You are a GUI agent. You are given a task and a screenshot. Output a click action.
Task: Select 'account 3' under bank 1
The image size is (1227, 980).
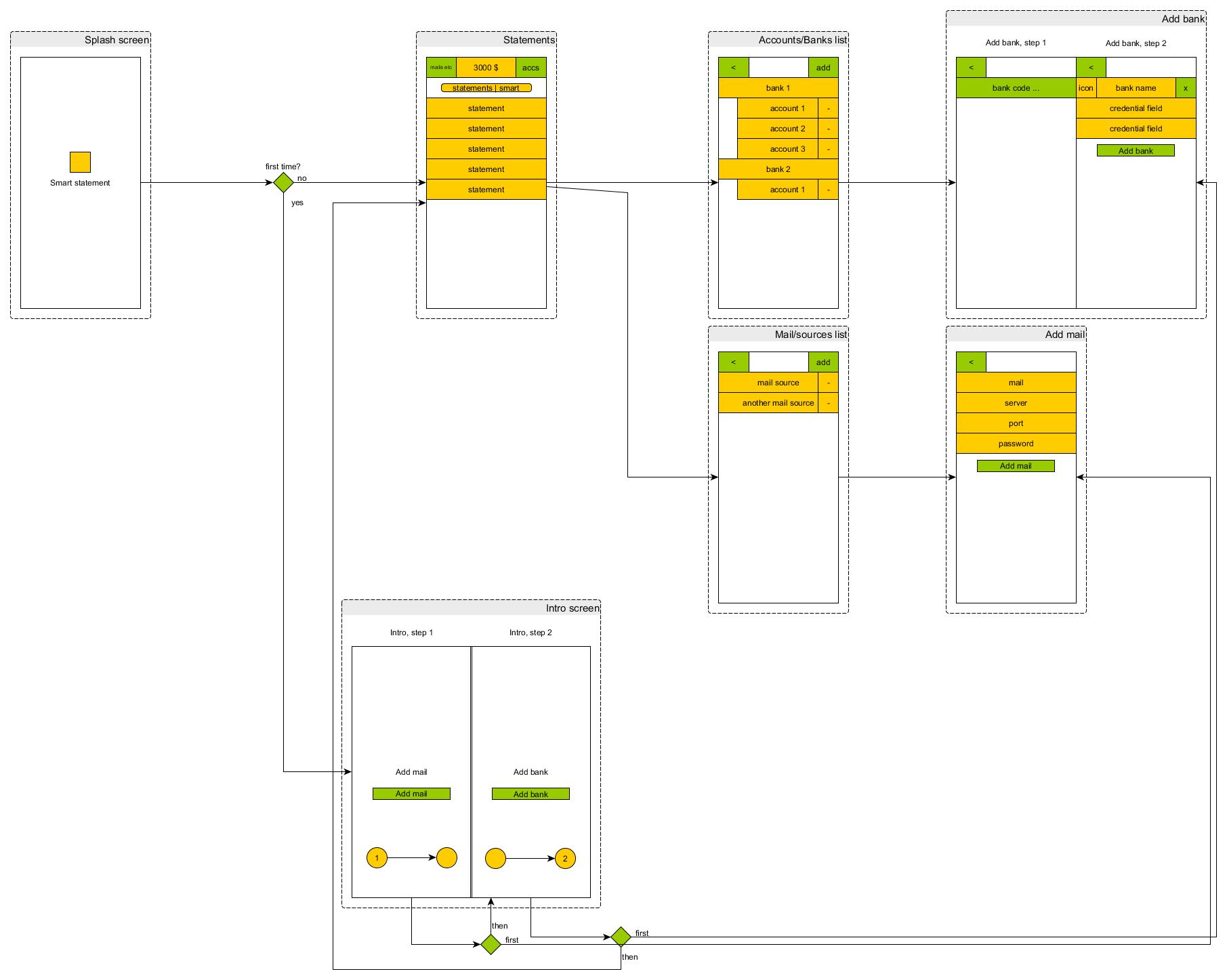pyautogui.click(x=778, y=149)
